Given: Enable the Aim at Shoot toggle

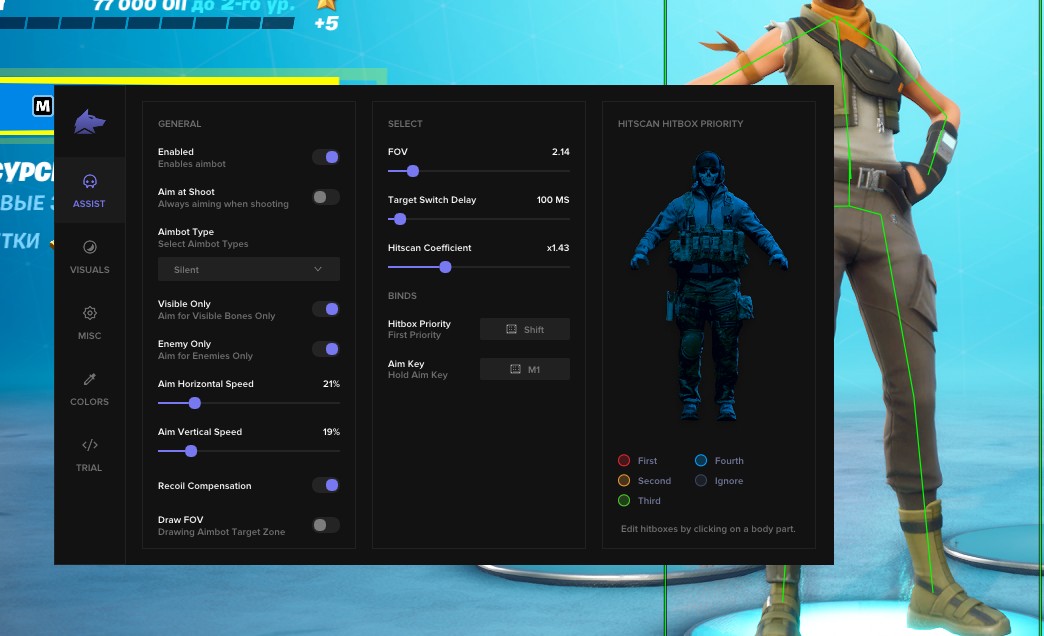Looking at the screenshot, I should coord(325,196).
